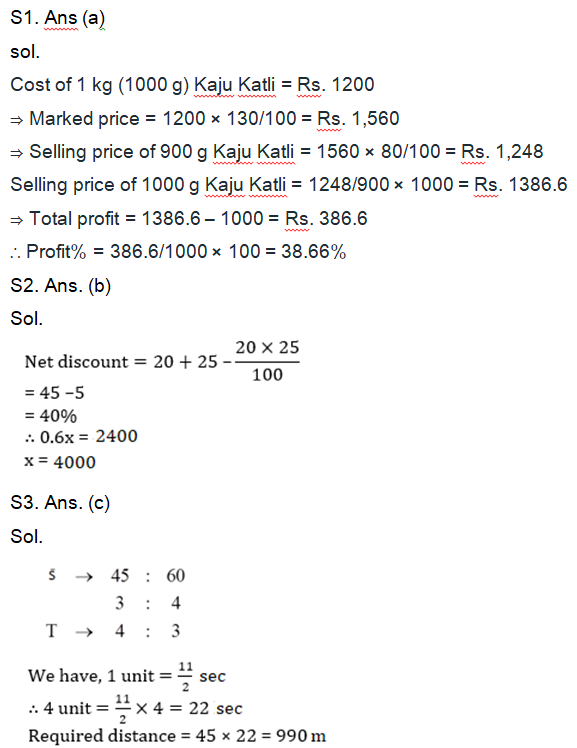Viewport: 577px width, 748px height.
Task: Click the 'sol.' label under S1
Action: click(x=25, y=52)
